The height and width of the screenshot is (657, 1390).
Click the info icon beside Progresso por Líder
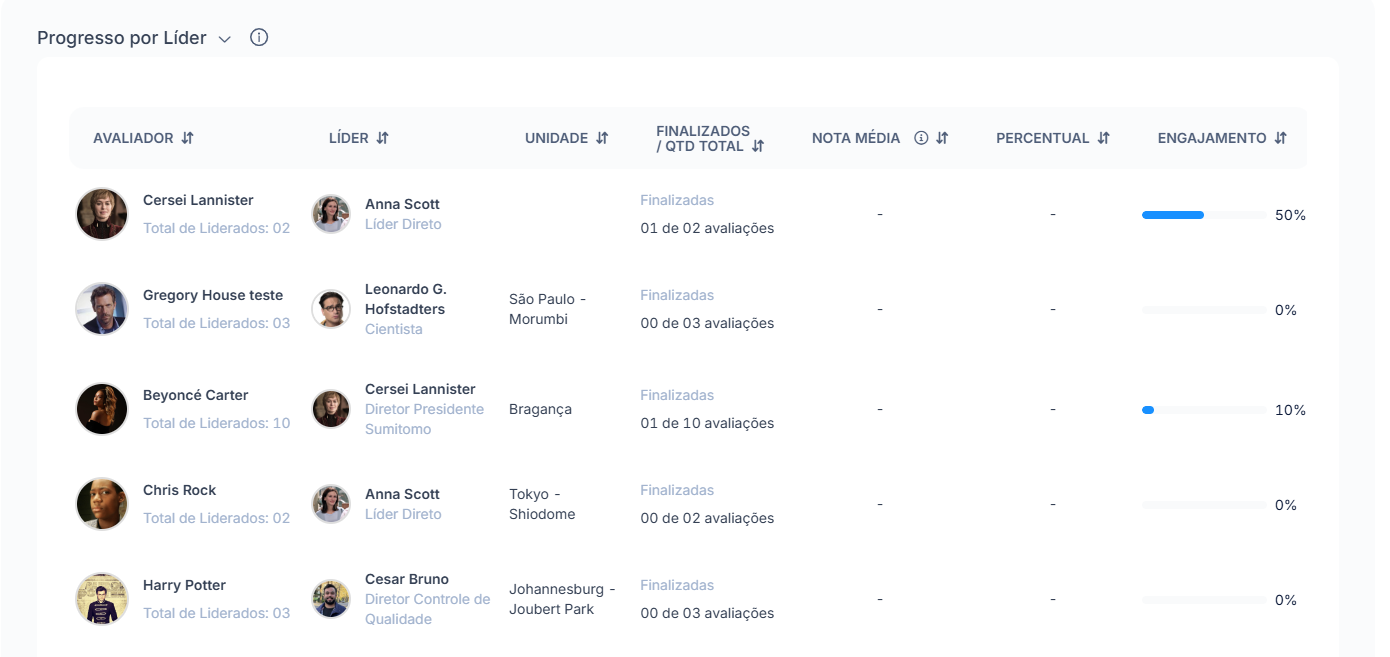coord(259,38)
